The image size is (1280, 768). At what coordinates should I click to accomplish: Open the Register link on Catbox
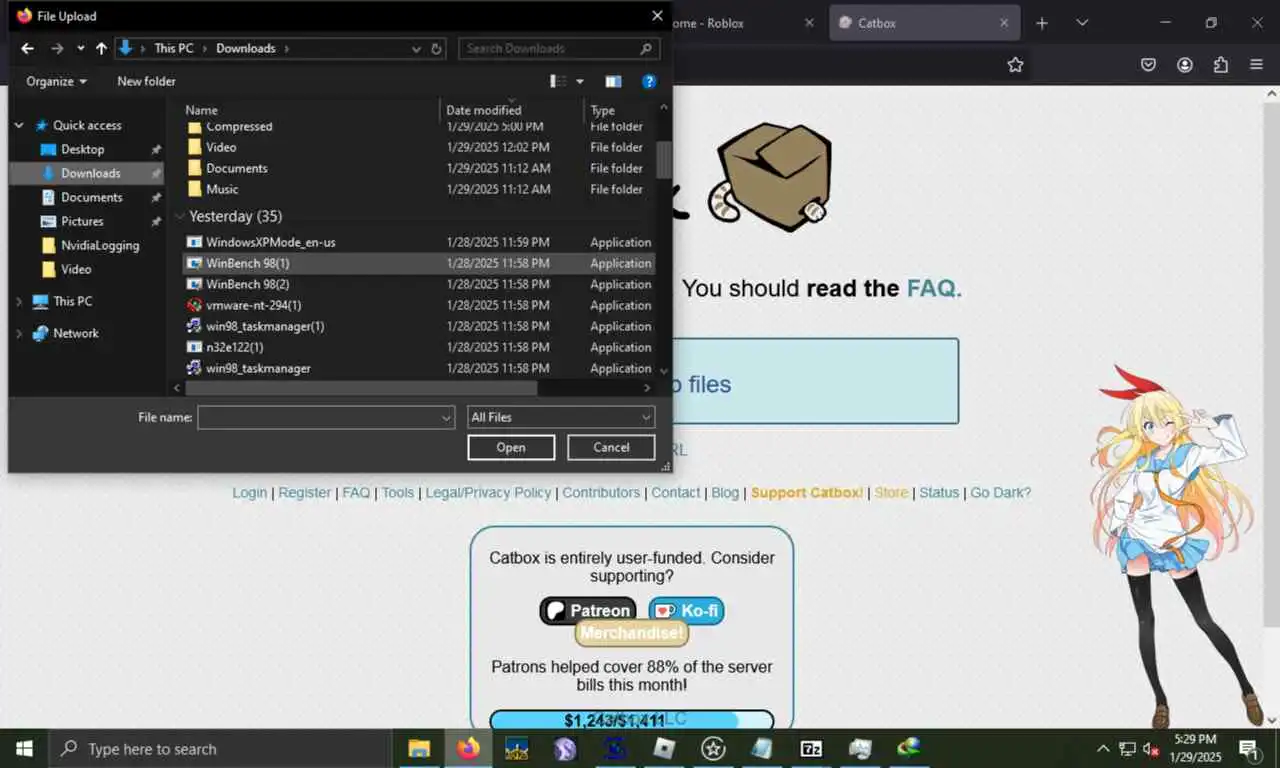point(304,493)
